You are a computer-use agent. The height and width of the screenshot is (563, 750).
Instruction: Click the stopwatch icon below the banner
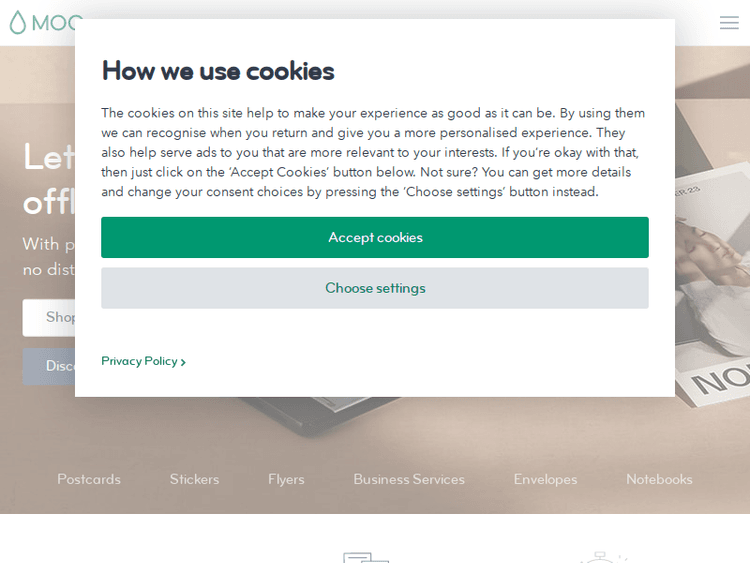[603, 557]
